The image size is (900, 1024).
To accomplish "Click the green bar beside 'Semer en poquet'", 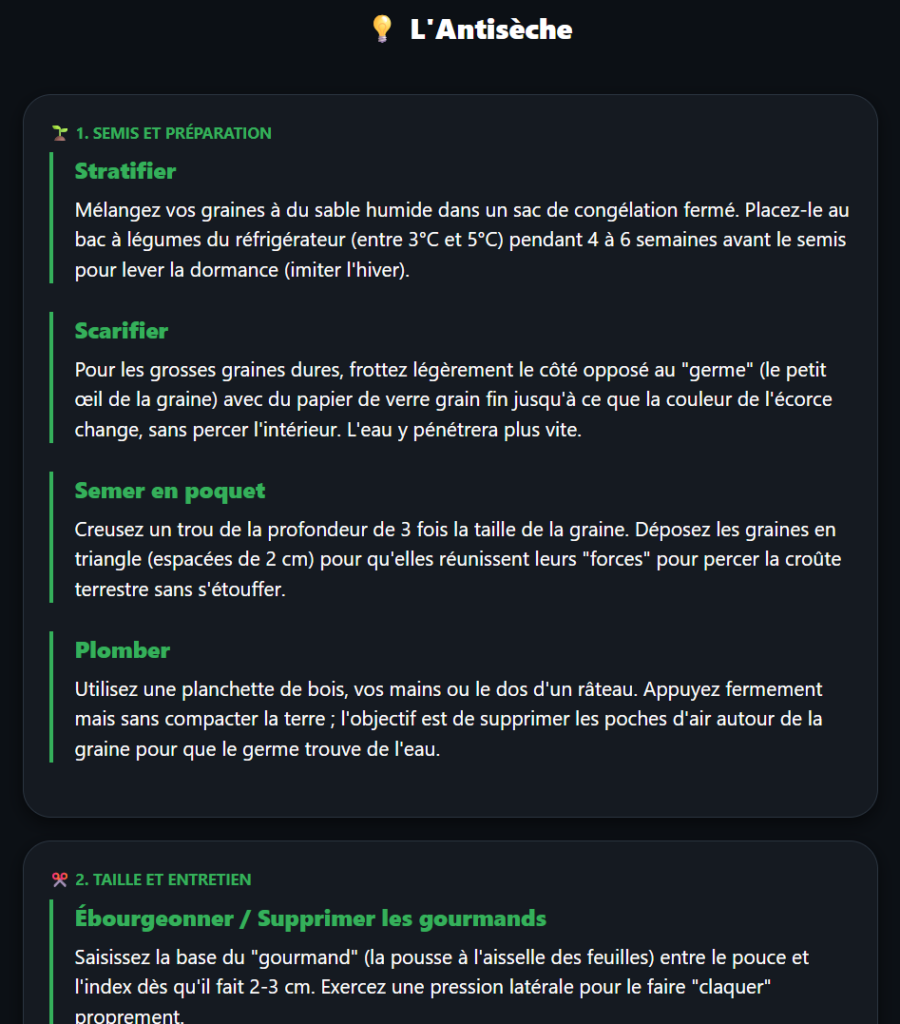I will [x=51, y=537].
